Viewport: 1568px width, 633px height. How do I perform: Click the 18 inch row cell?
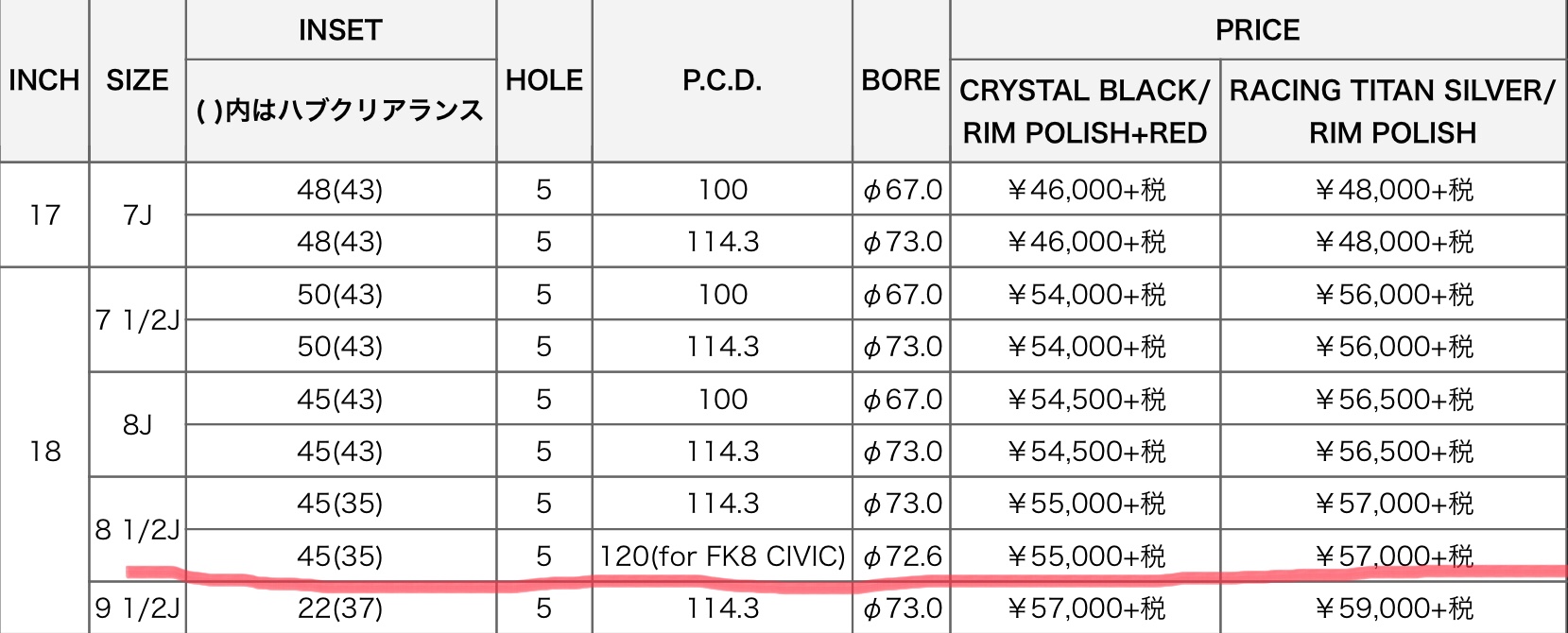pos(44,451)
